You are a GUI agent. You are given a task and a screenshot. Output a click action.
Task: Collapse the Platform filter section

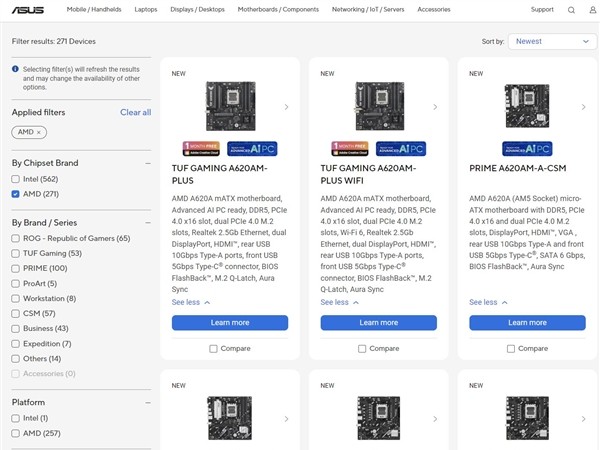(x=148, y=403)
